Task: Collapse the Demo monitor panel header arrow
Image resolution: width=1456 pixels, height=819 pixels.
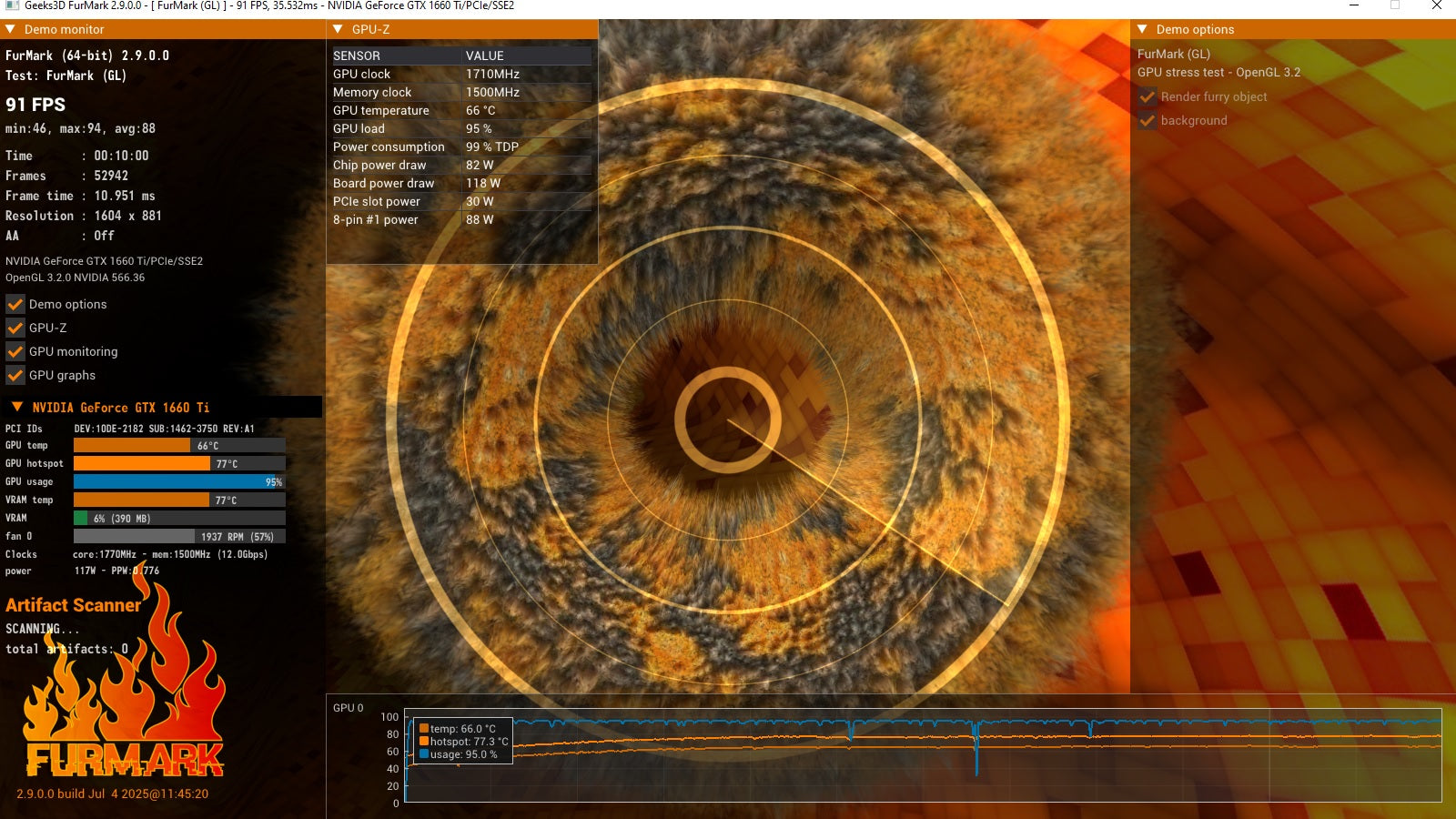Action: pos(11,29)
